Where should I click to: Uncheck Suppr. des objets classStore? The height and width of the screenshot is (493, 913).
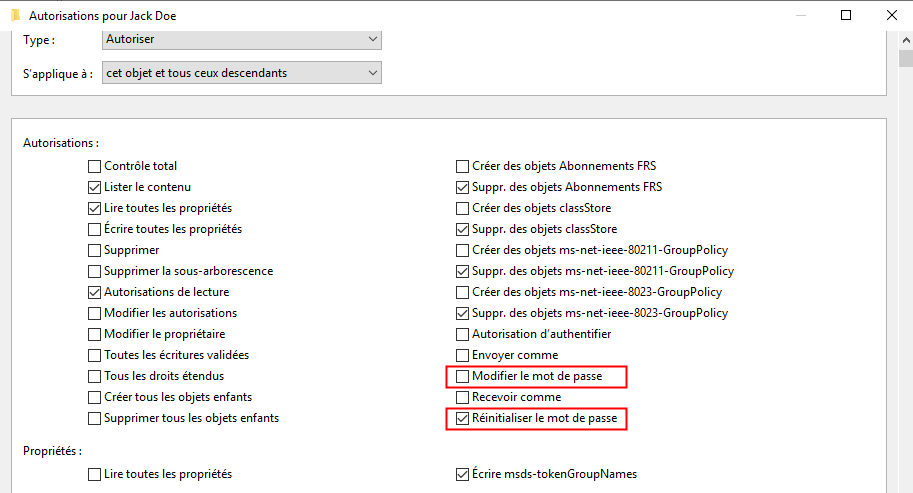click(x=462, y=229)
